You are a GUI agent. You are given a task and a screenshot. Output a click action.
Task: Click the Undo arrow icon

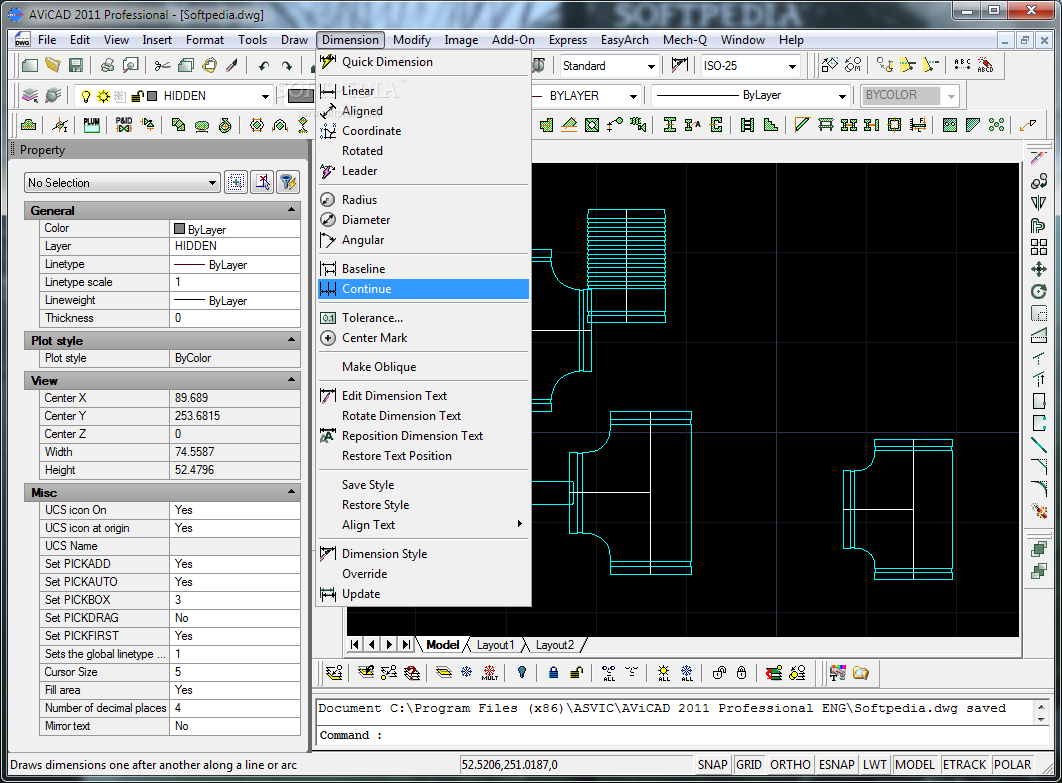tap(263, 66)
